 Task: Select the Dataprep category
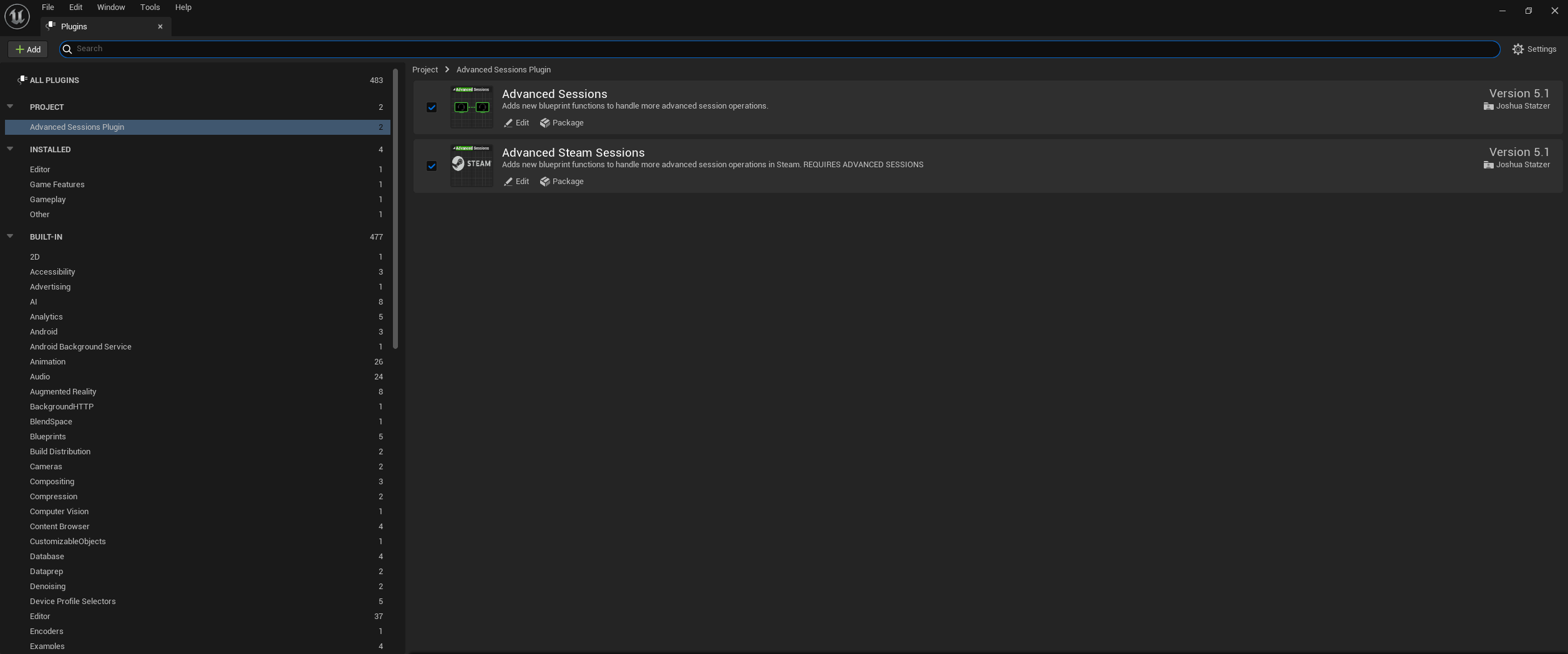pos(198,572)
